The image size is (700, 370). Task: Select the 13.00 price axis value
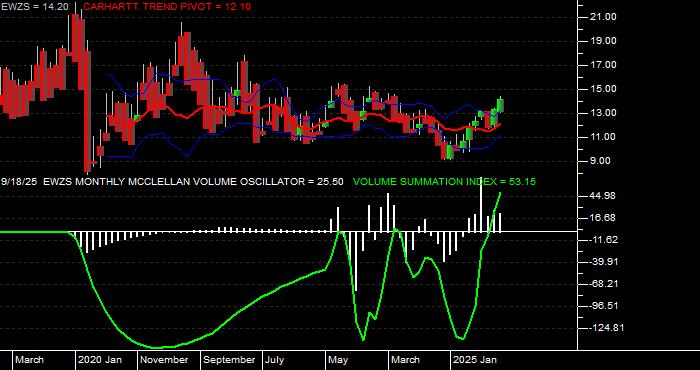click(x=603, y=113)
